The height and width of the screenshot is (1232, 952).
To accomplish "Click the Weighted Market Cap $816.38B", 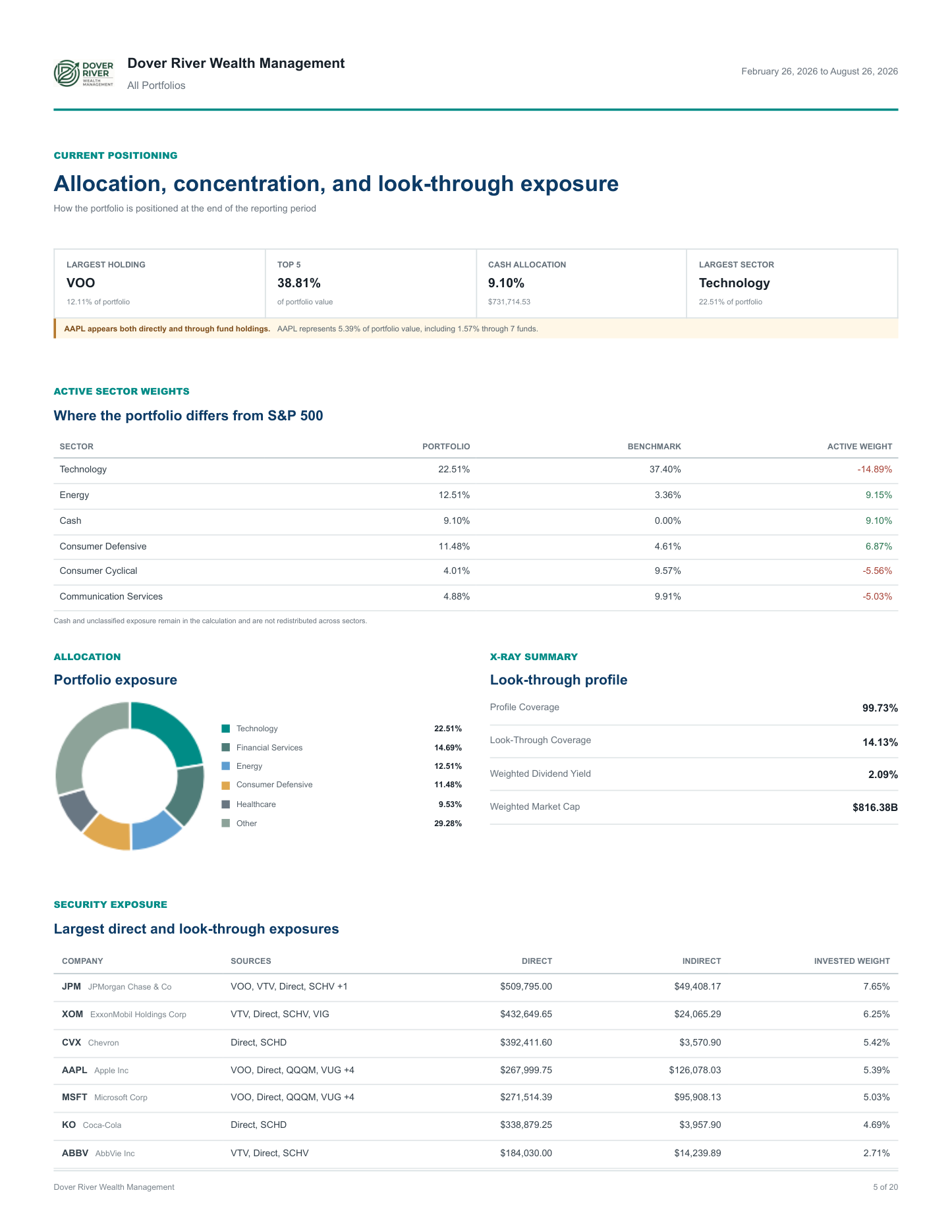I will tap(875, 808).
